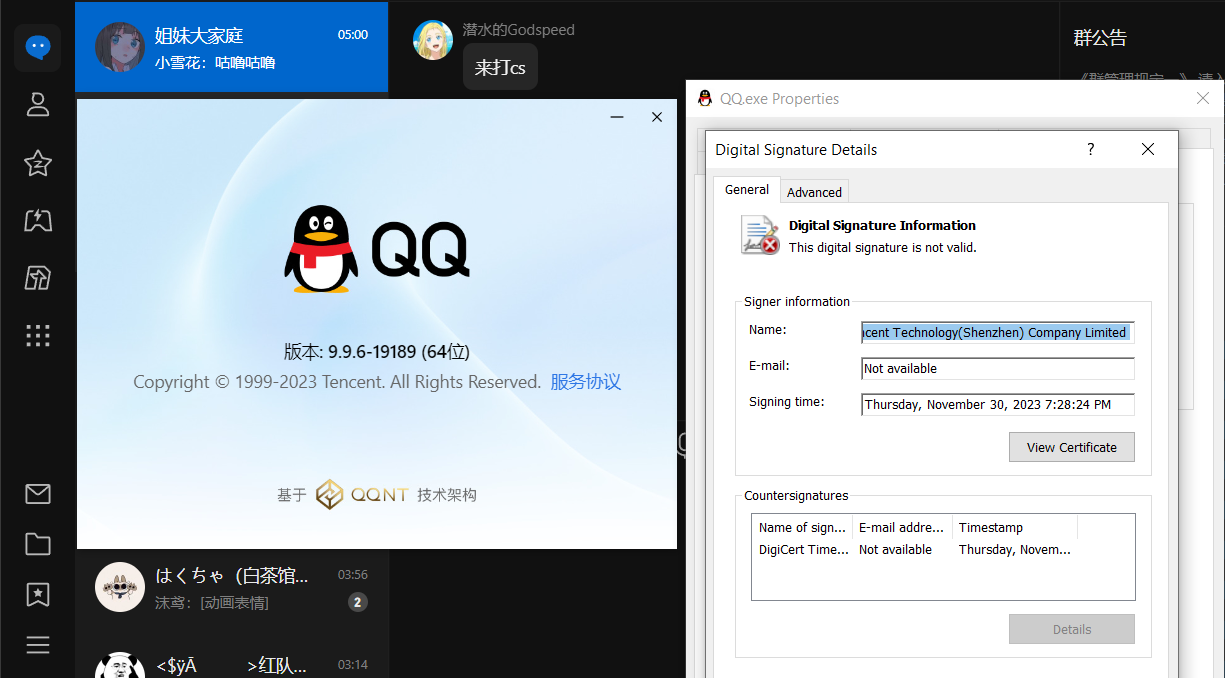Click the E-mail address column header
The image size is (1225, 678).
pos(902,527)
